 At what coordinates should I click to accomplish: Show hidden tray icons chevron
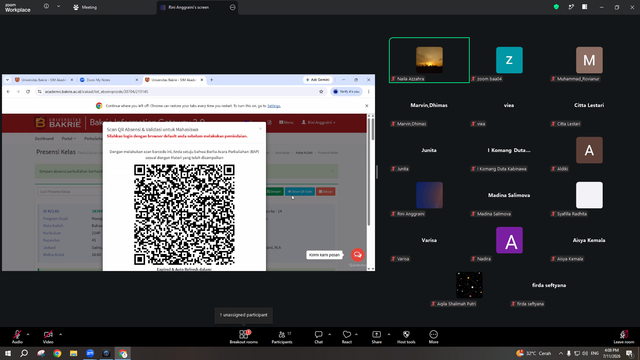pyautogui.click(x=560, y=353)
